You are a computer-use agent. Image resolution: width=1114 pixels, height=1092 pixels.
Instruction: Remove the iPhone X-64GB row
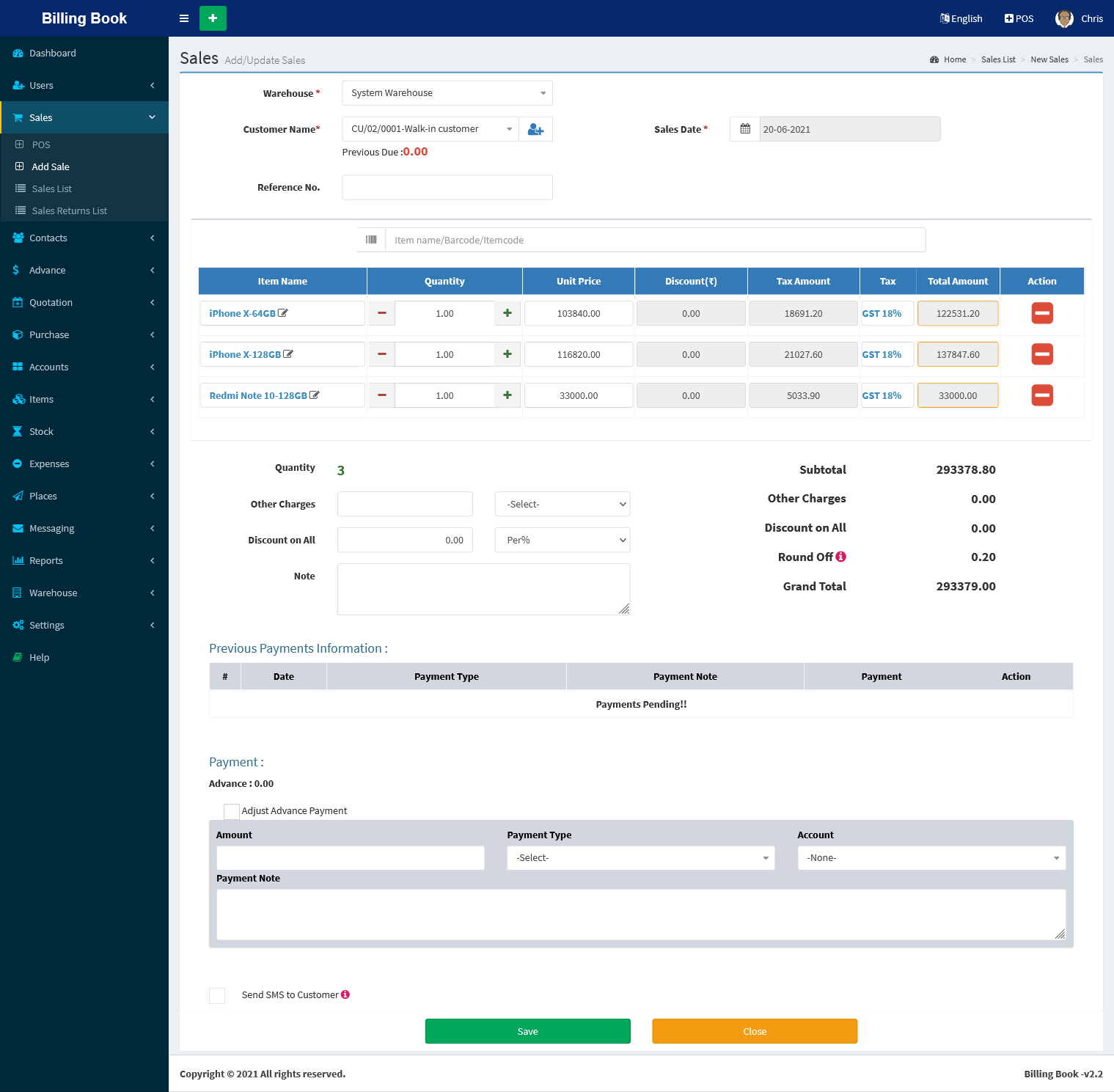click(1041, 313)
